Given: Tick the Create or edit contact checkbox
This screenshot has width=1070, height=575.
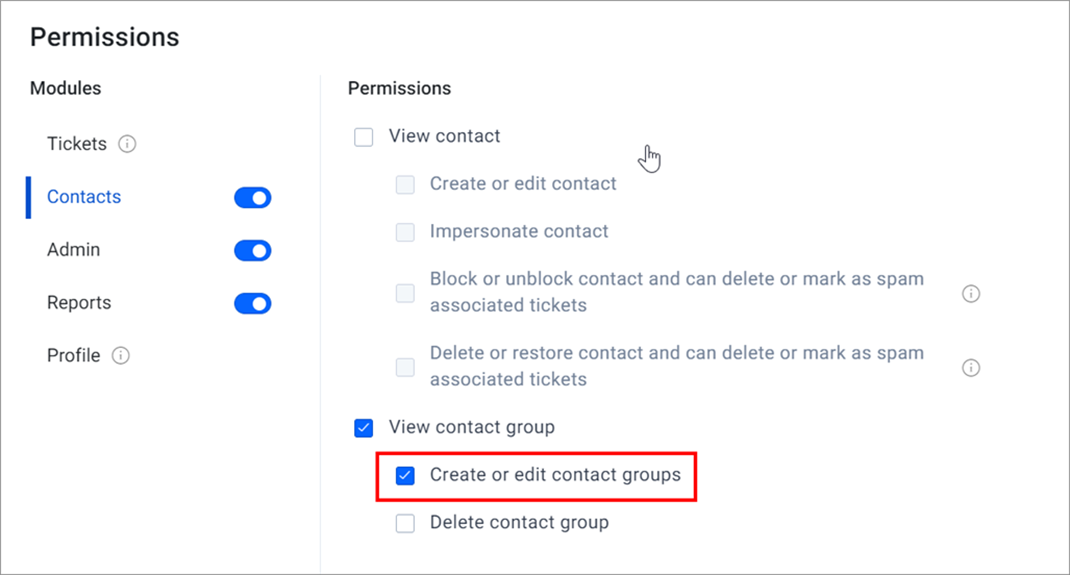Looking at the screenshot, I should click(x=405, y=184).
